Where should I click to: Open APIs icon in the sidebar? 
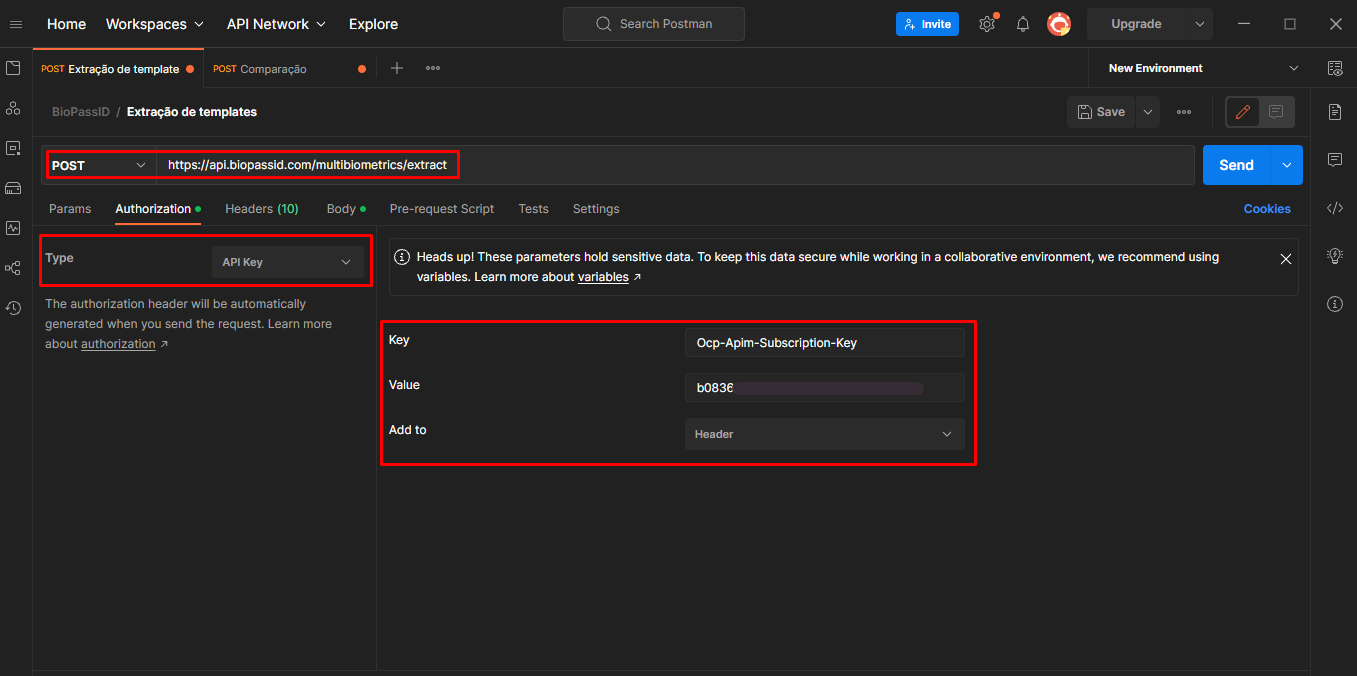pyautogui.click(x=13, y=108)
